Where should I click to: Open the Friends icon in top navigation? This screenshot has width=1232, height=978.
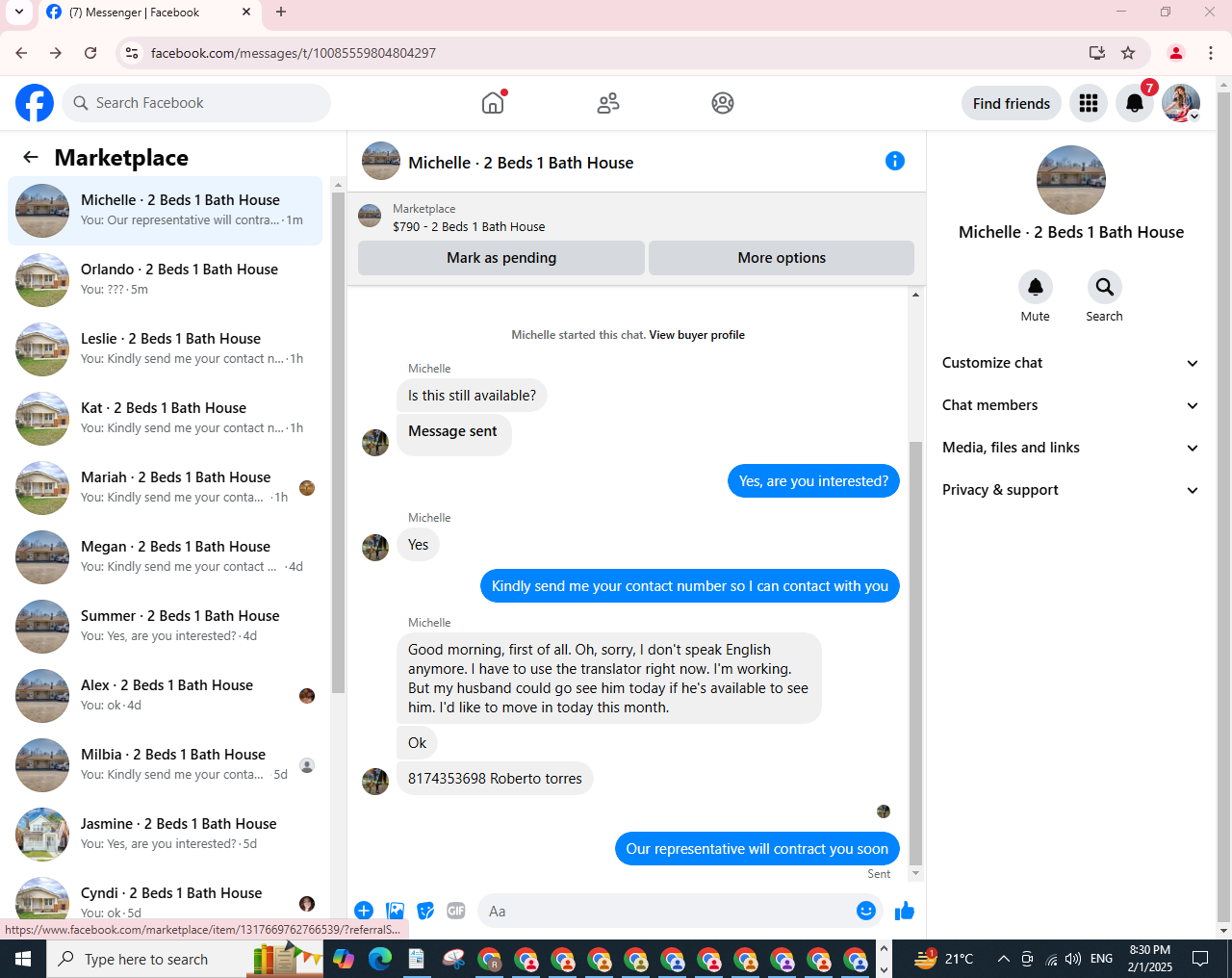coord(608,103)
